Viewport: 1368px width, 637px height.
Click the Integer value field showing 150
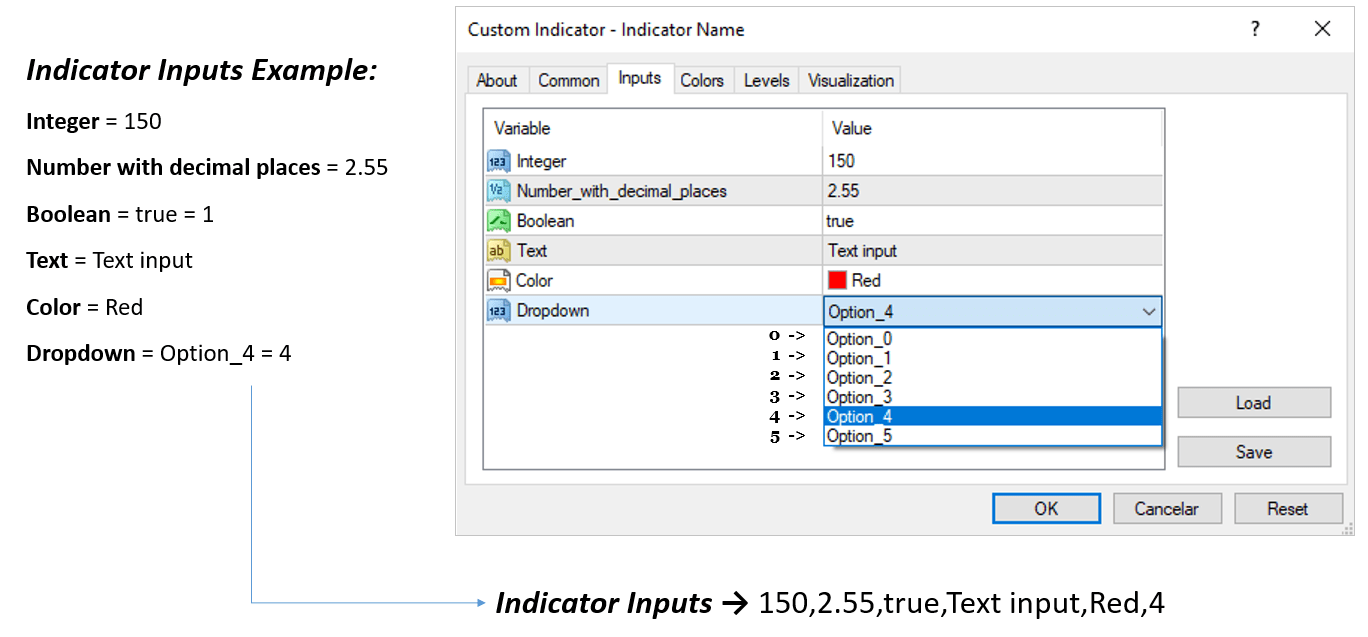(900, 160)
